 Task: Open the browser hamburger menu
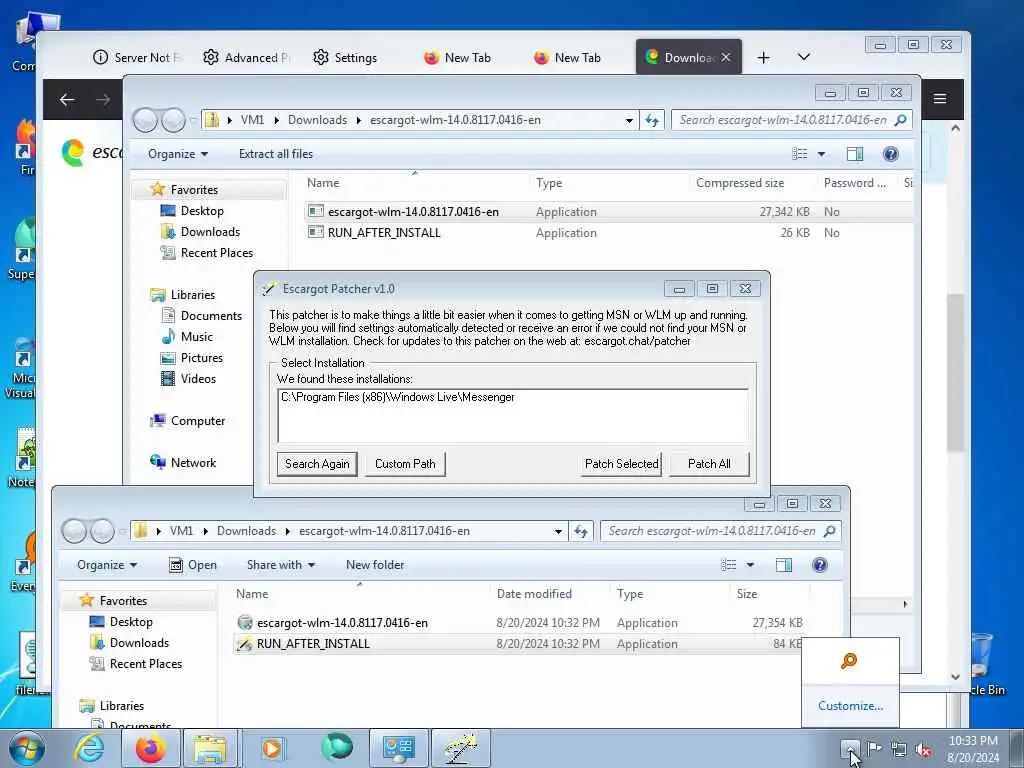point(940,99)
